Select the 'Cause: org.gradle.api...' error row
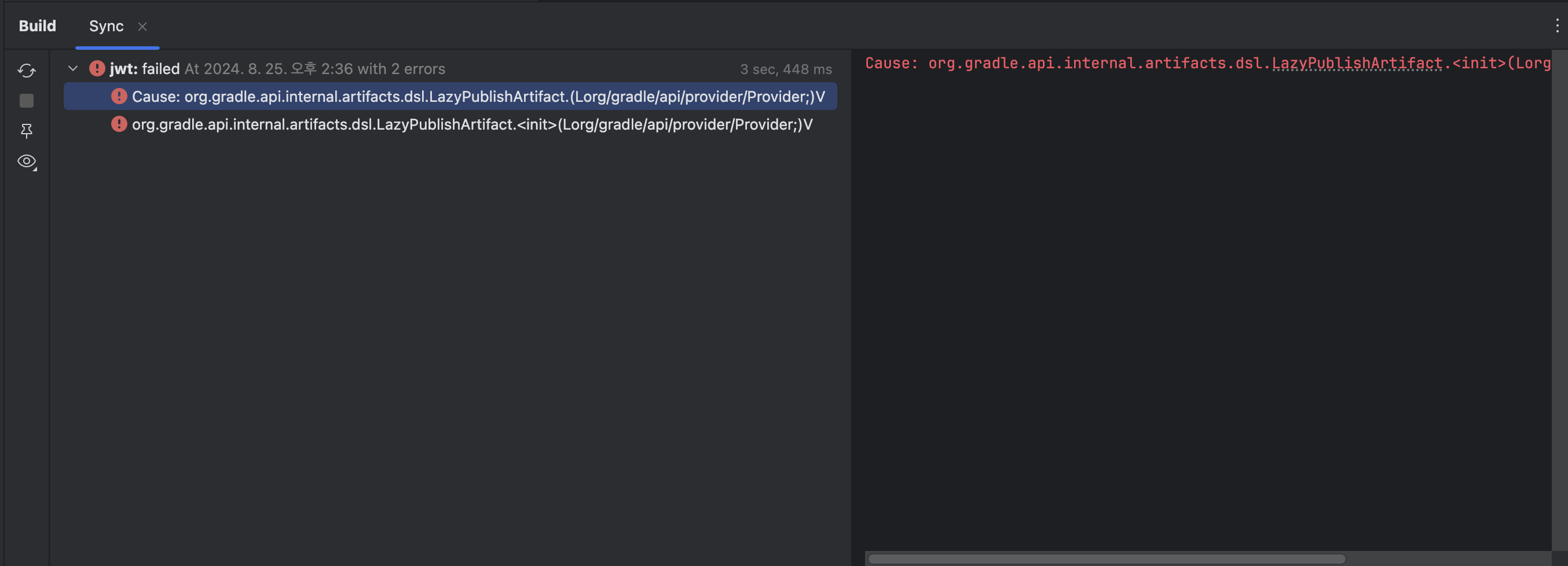Screen dimensions: 1568x566 coord(450,96)
